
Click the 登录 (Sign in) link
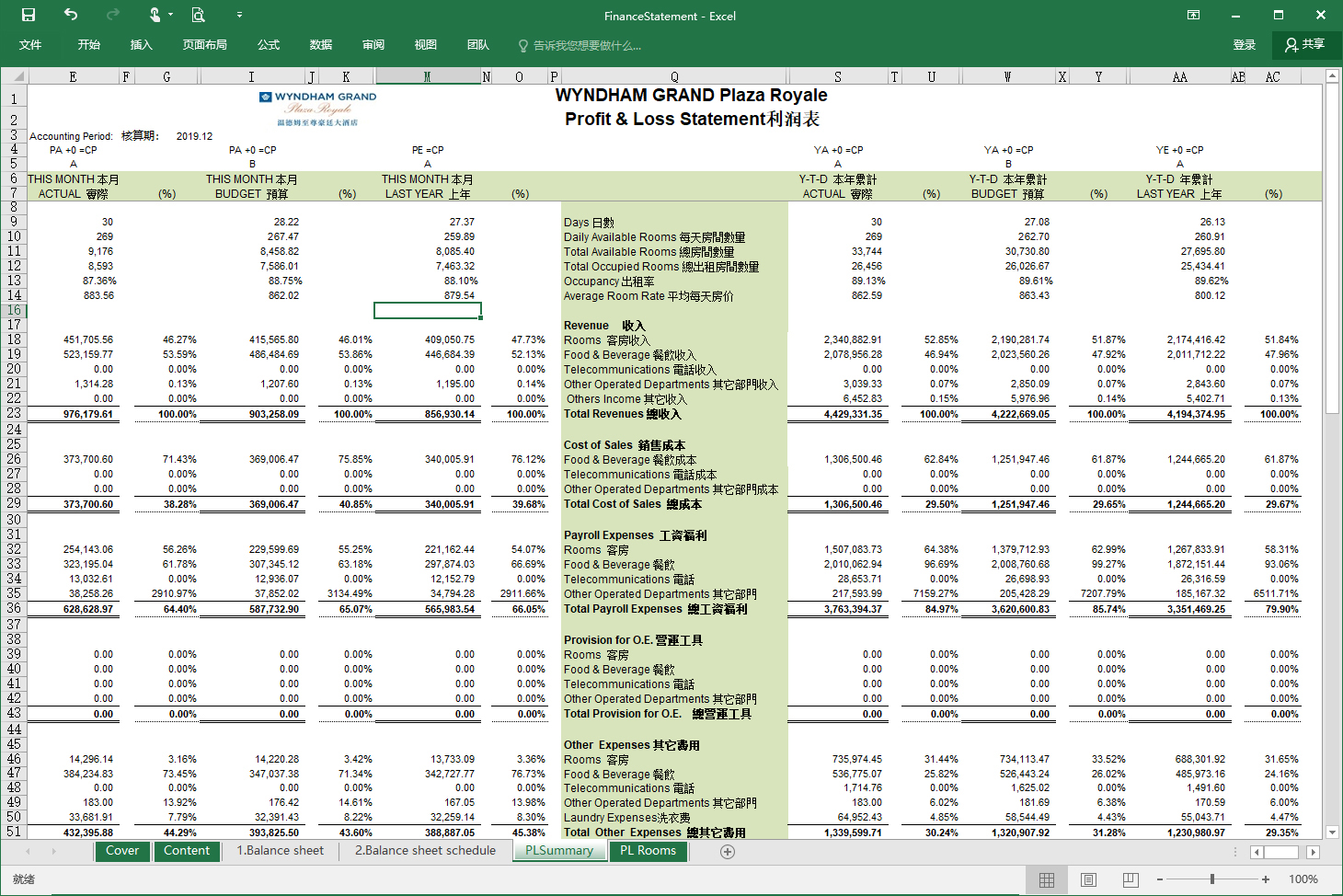point(1244,45)
